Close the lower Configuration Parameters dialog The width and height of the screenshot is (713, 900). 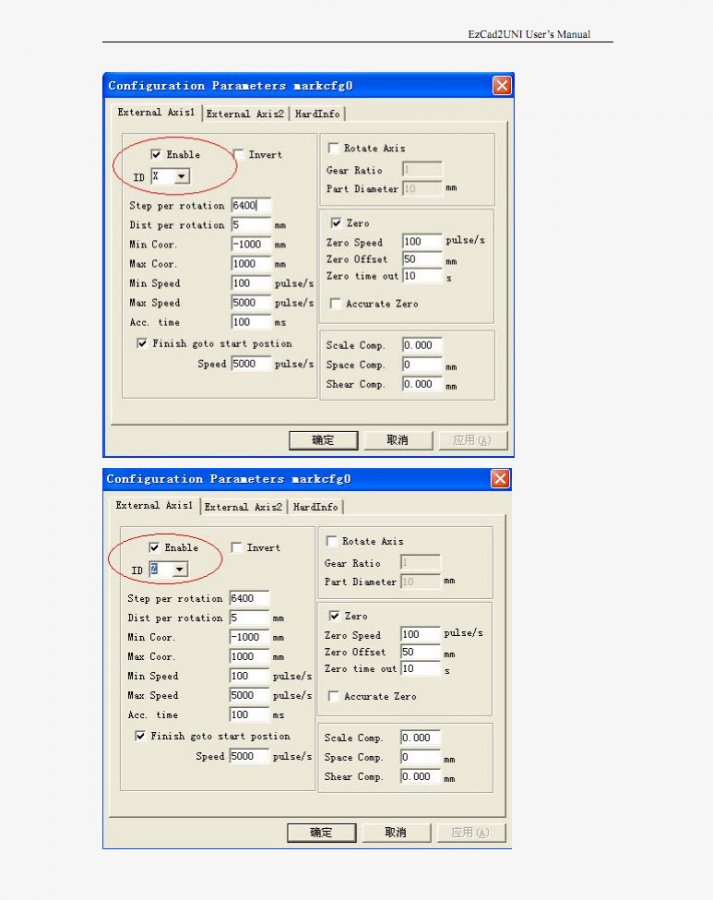(x=499, y=479)
